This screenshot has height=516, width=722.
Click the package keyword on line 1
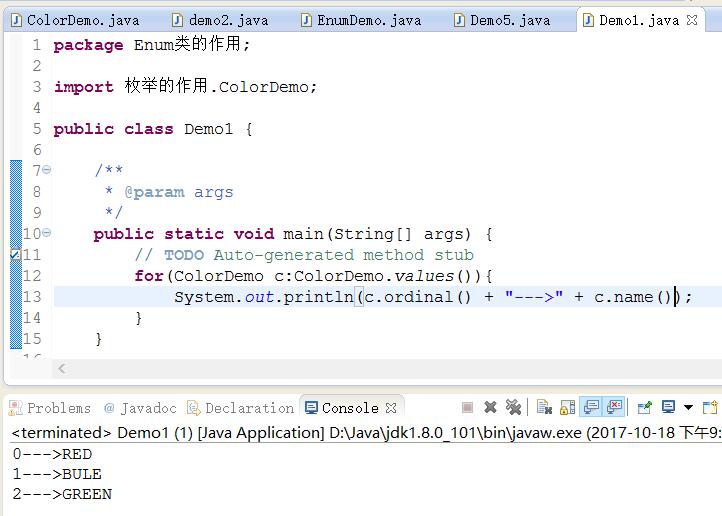[x=88, y=45]
